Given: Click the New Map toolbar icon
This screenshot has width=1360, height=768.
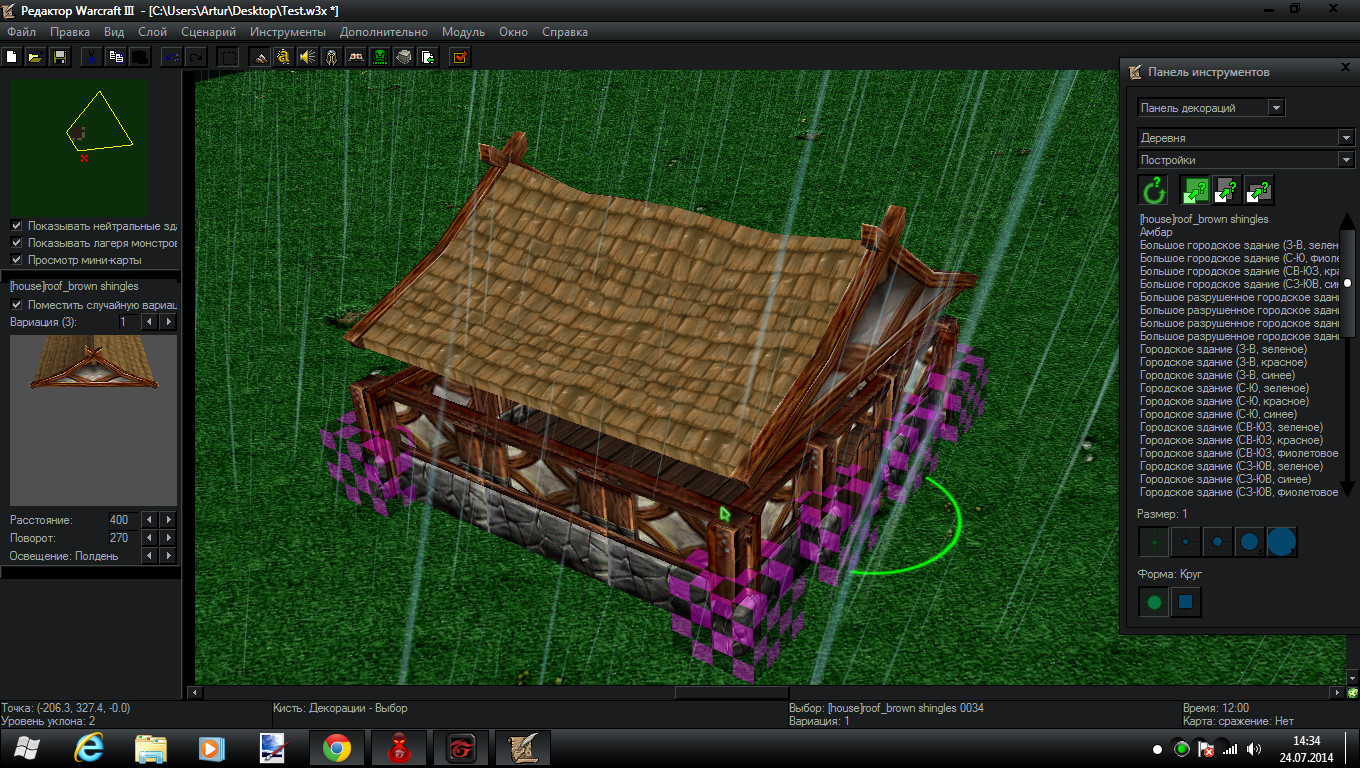Looking at the screenshot, I should (x=13, y=57).
